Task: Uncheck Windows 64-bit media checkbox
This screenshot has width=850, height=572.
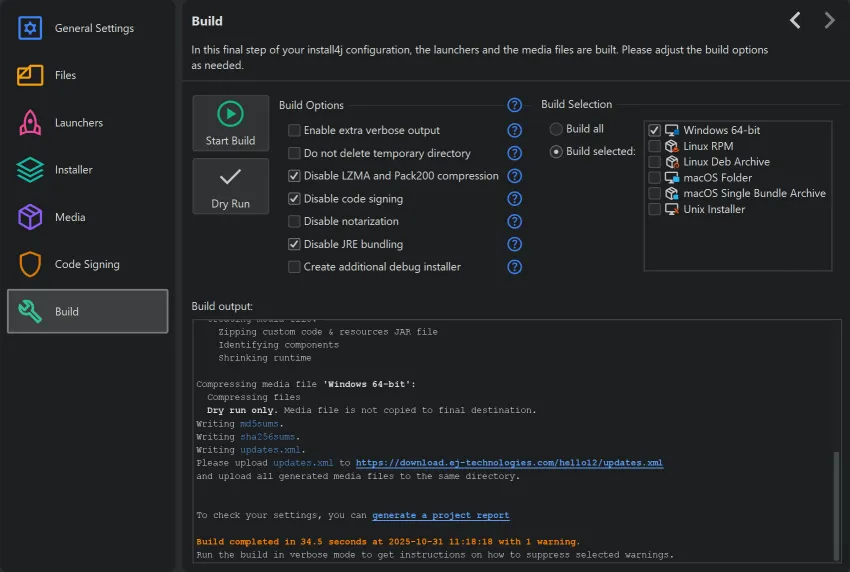Action: click(x=654, y=130)
